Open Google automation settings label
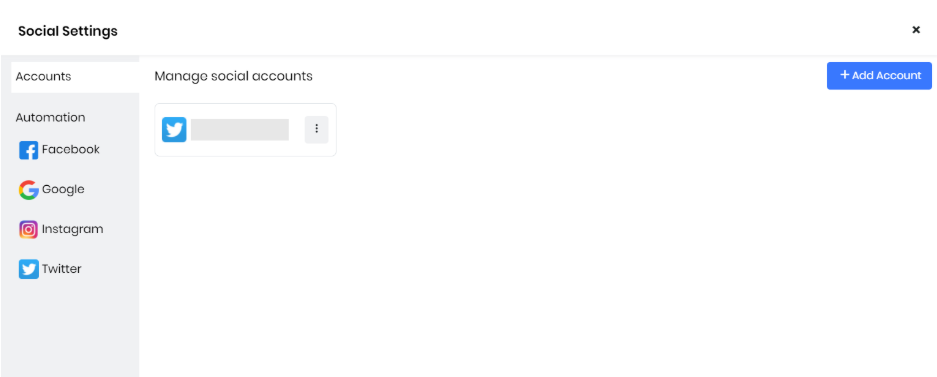Screen dimensions: 937x377 [63, 189]
